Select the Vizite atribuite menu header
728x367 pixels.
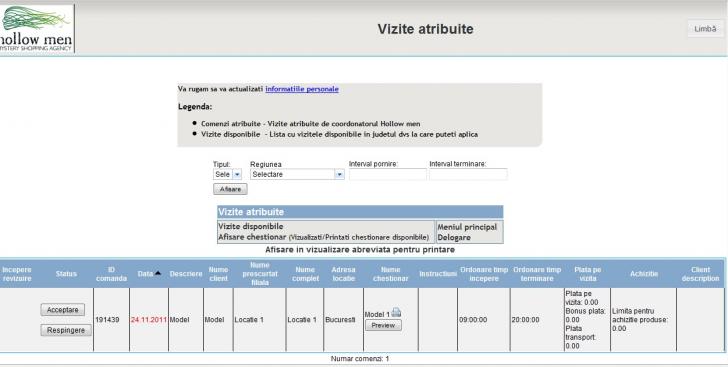point(360,212)
